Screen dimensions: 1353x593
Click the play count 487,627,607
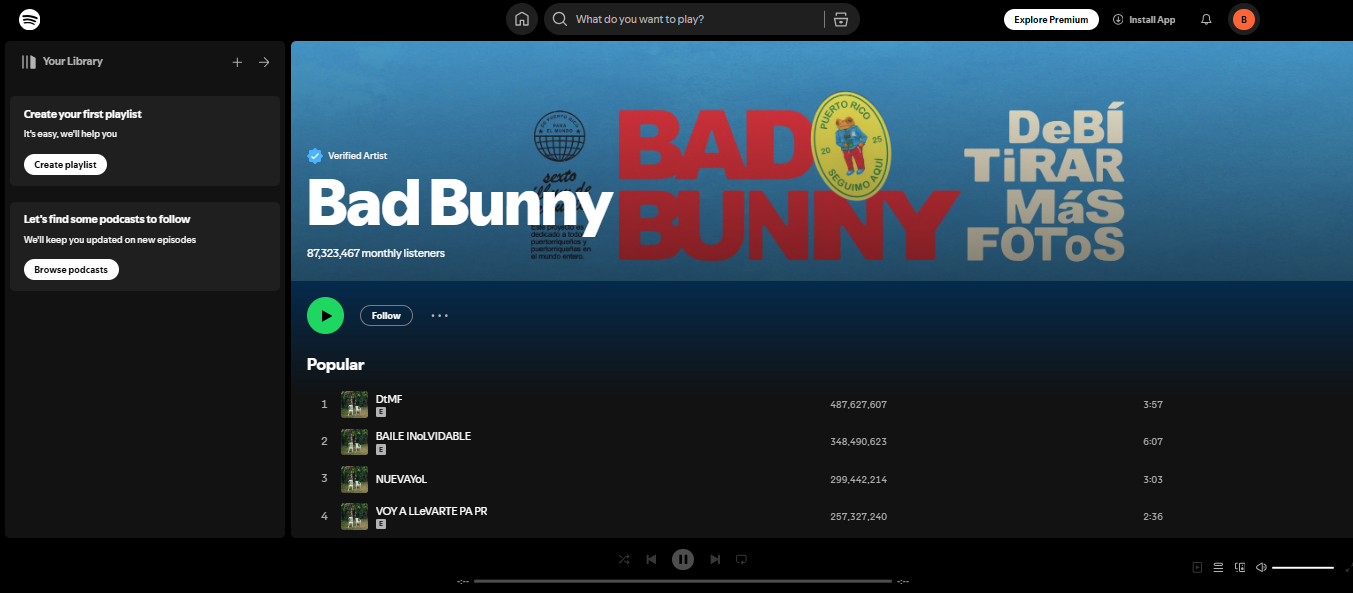tap(858, 405)
